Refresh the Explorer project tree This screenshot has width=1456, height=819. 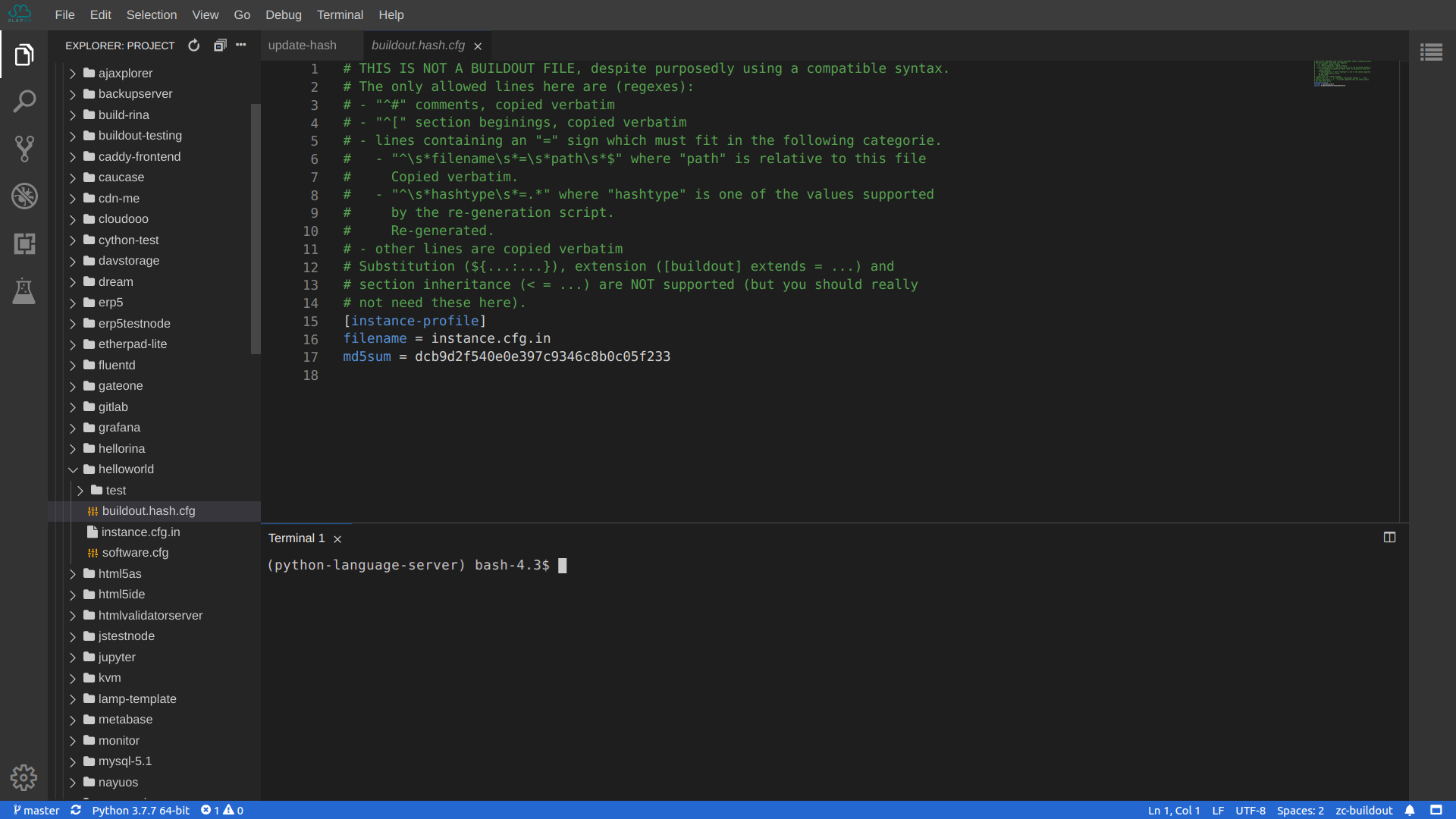coord(194,45)
